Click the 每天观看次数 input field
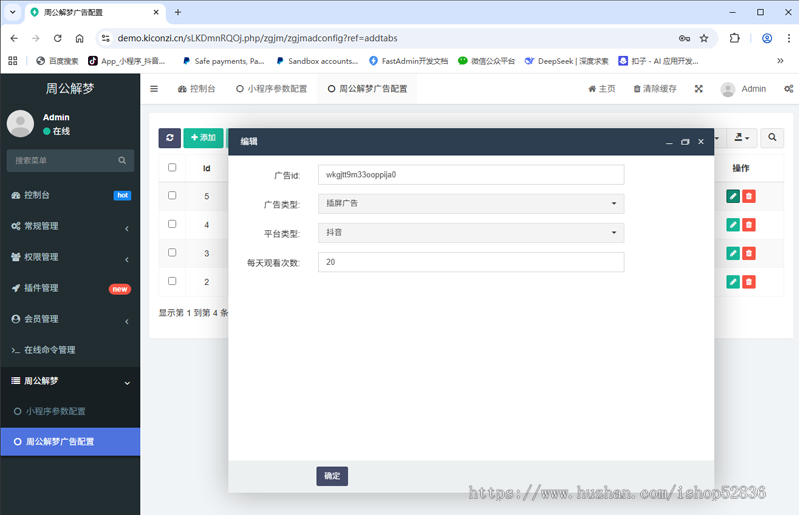The width and height of the screenshot is (799, 515). pos(471,262)
